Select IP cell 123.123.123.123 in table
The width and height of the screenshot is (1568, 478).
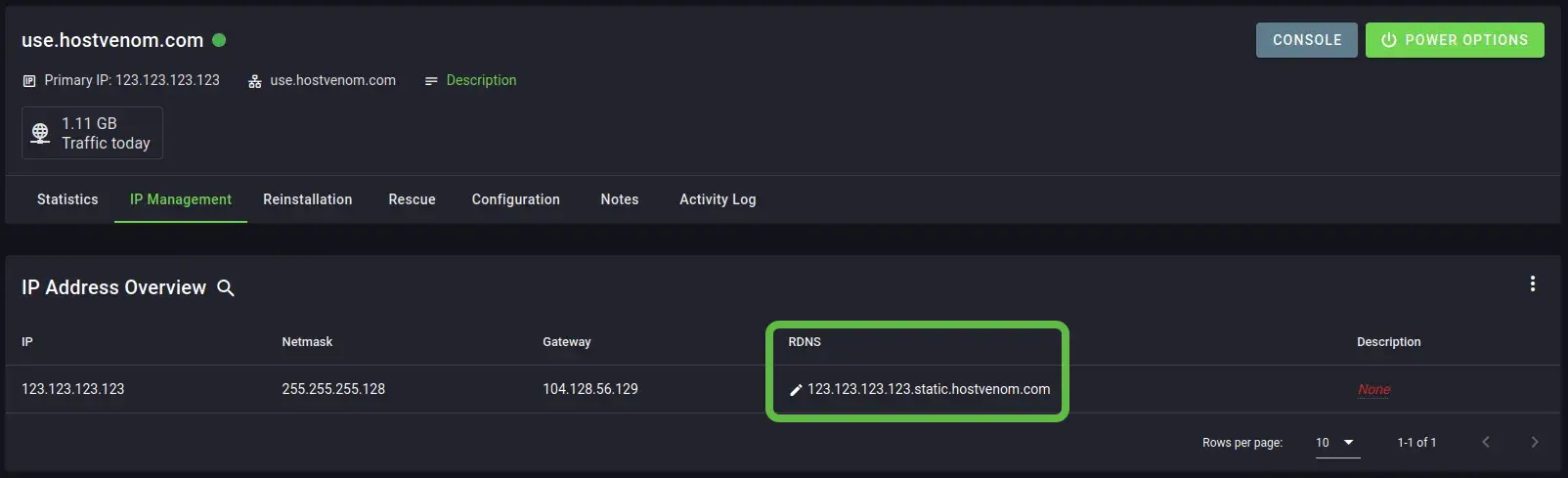click(73, 389)
